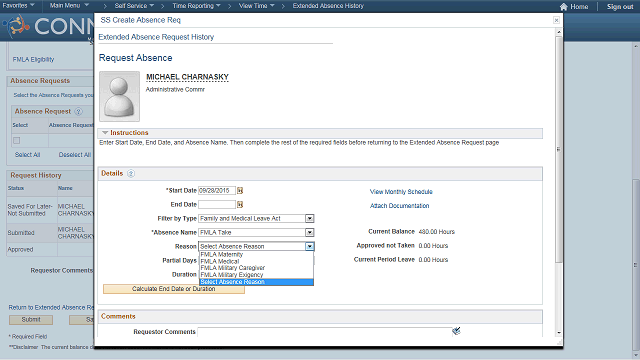Click Calculate End Date or Duration button
This screenshot has height=360, width=640.
point(174,289)
